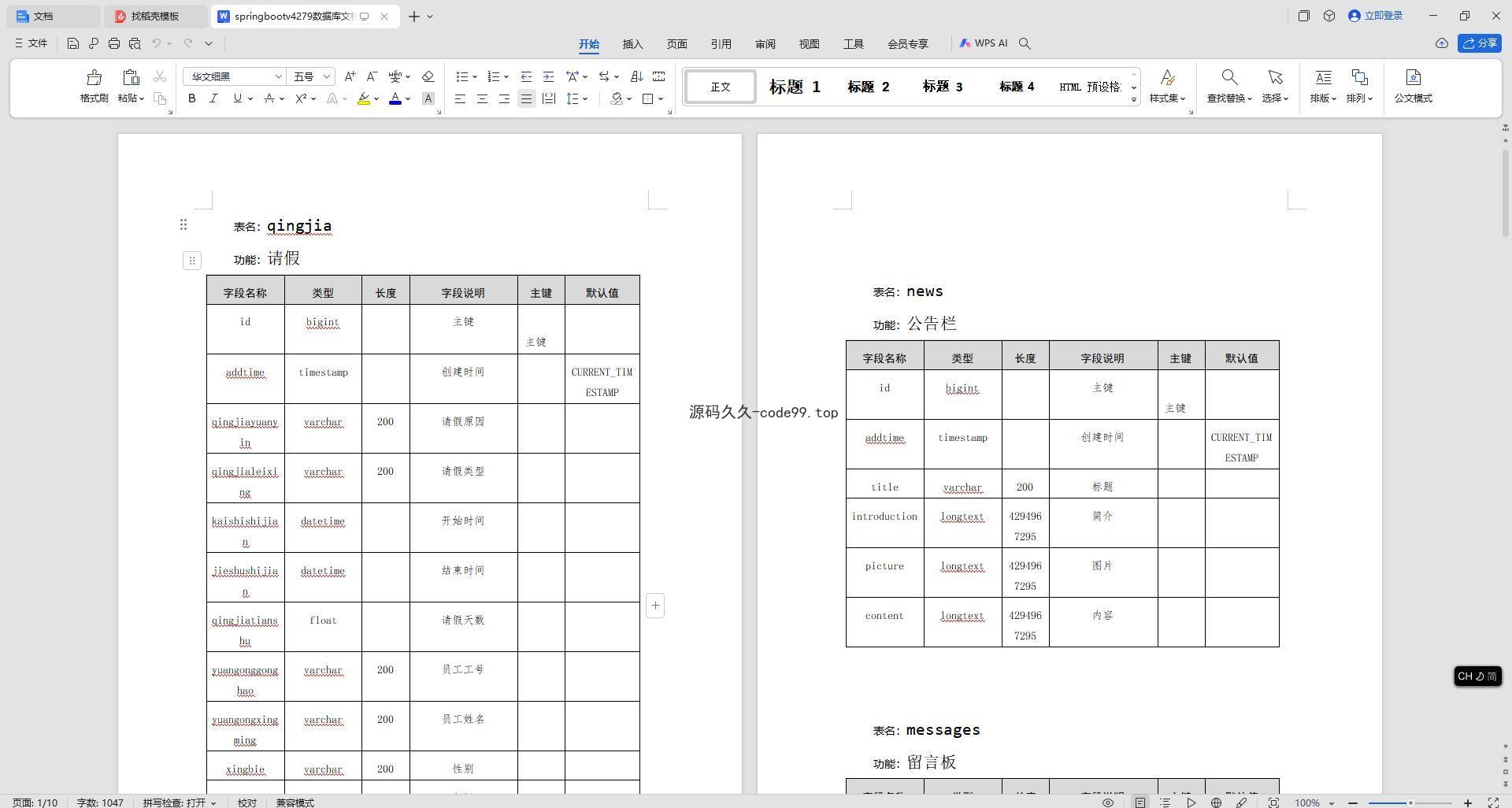Toggle bold formatting

[x=191, y=98]
